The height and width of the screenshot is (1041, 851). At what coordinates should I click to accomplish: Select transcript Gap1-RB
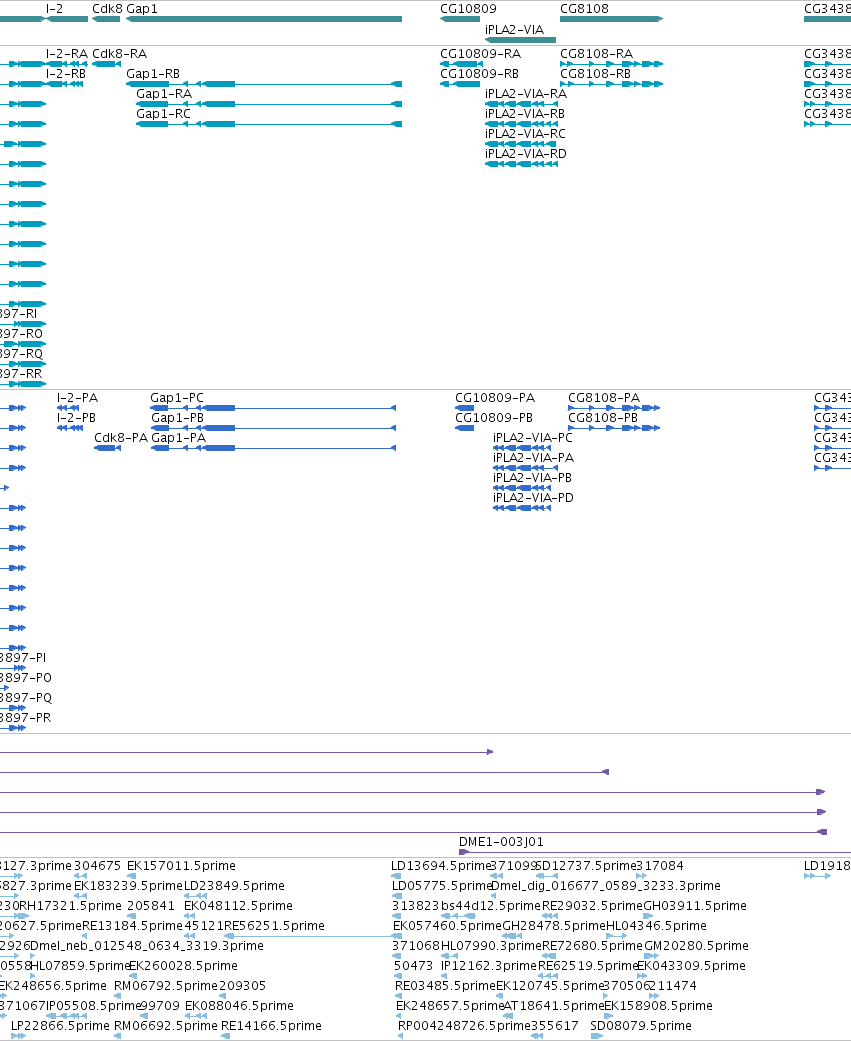[264, 84]
